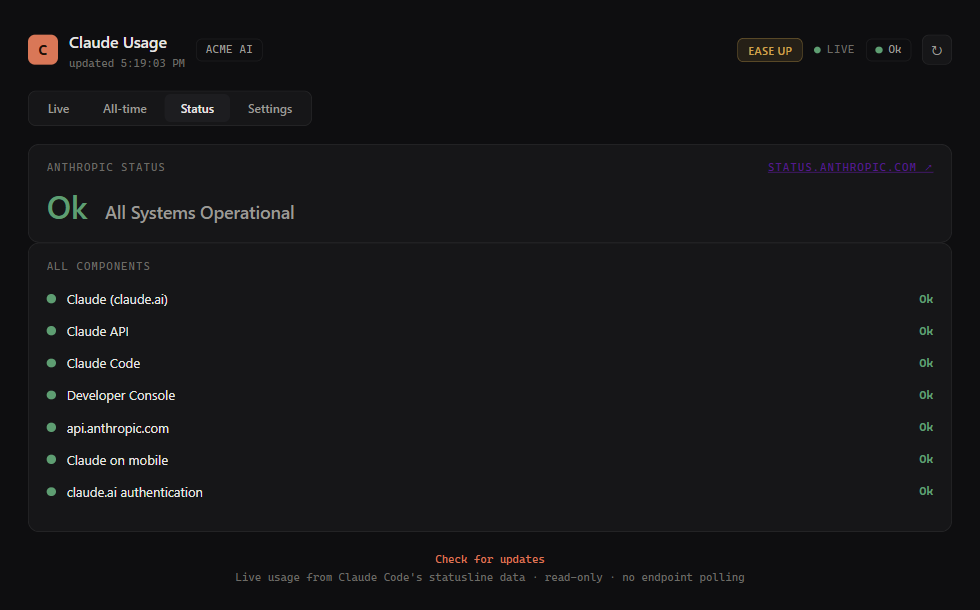Click the Claude Usage title

point(118,42)
